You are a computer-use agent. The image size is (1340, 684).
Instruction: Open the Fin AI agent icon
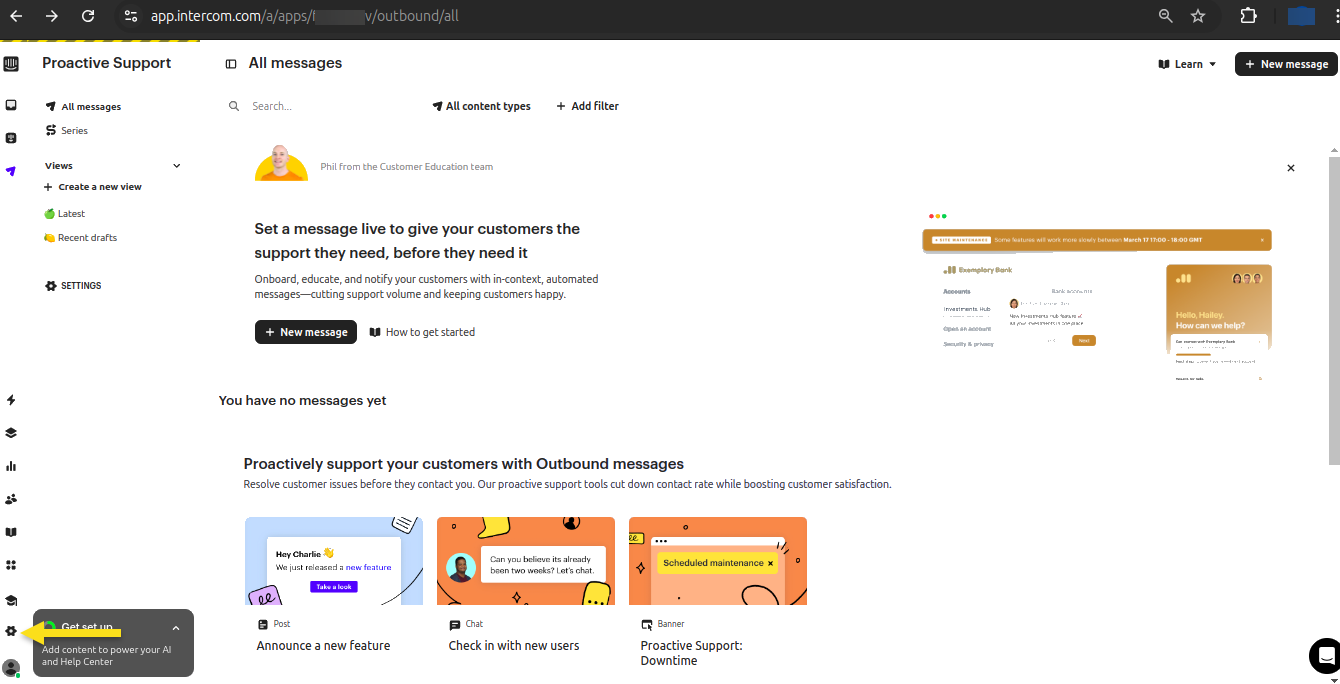[x=11, y=138]
